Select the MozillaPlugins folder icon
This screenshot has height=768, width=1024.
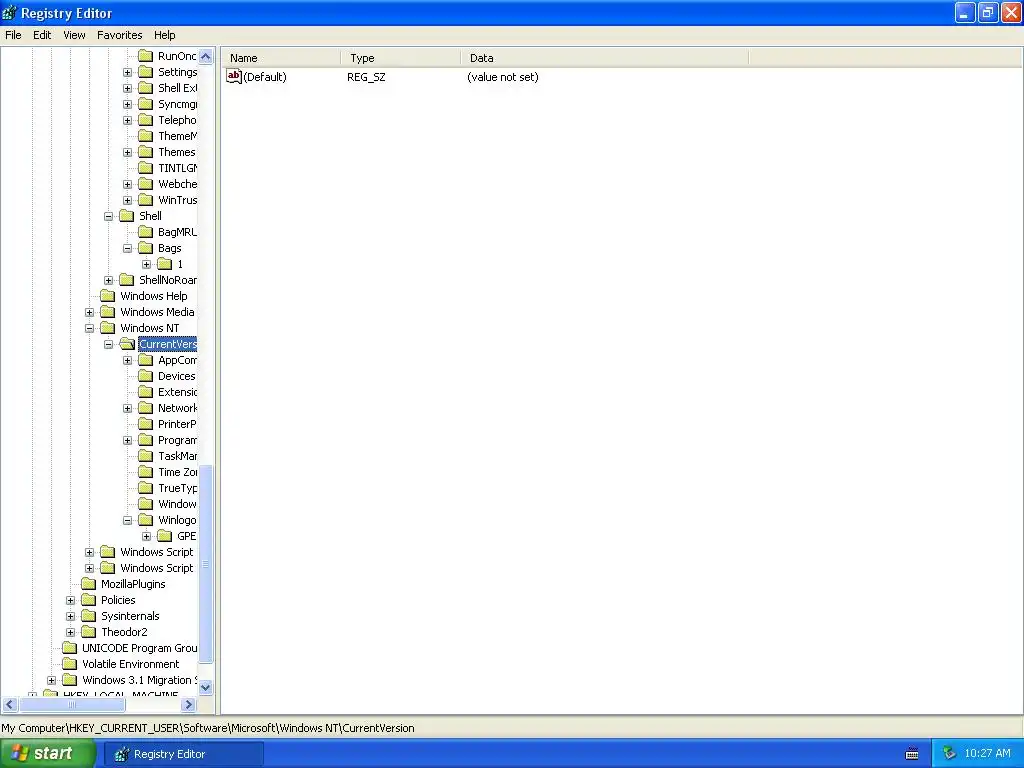tap(89, 584)
